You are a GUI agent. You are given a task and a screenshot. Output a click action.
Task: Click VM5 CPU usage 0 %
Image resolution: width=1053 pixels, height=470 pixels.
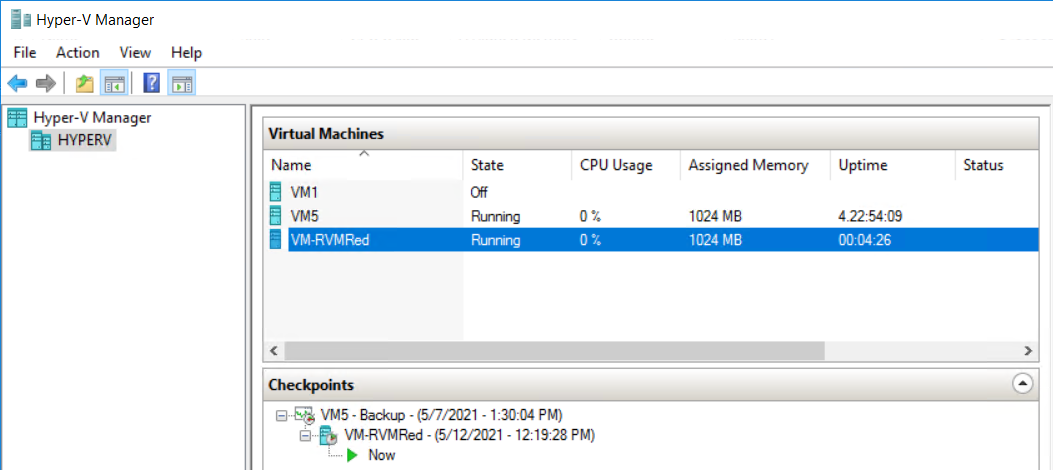[590, 217]
